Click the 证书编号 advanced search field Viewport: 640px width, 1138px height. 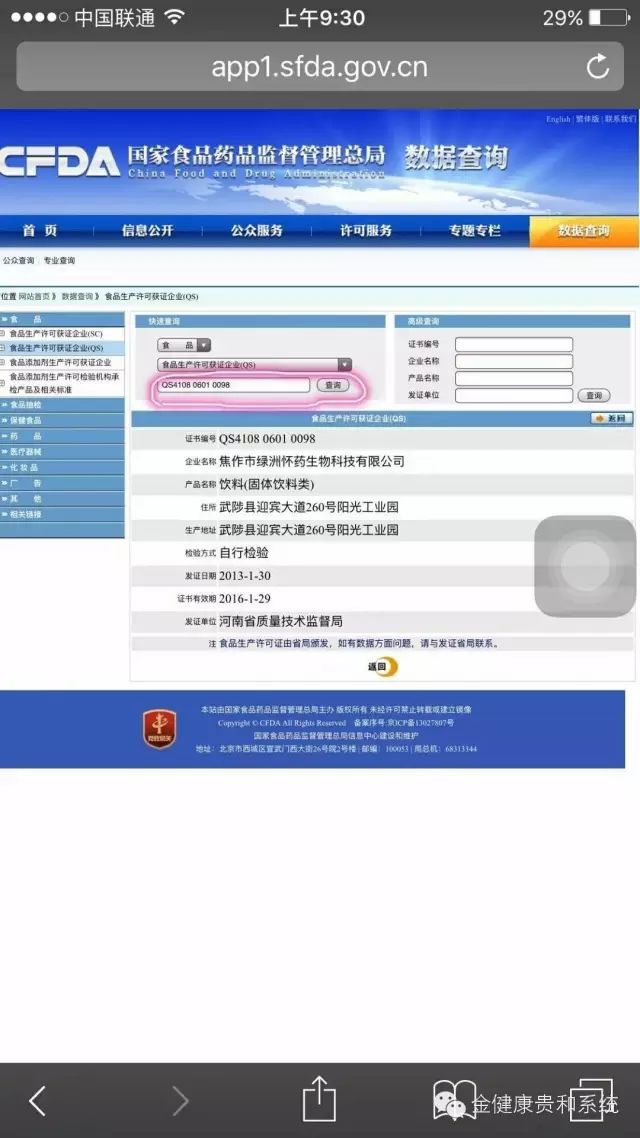[514, 345]
